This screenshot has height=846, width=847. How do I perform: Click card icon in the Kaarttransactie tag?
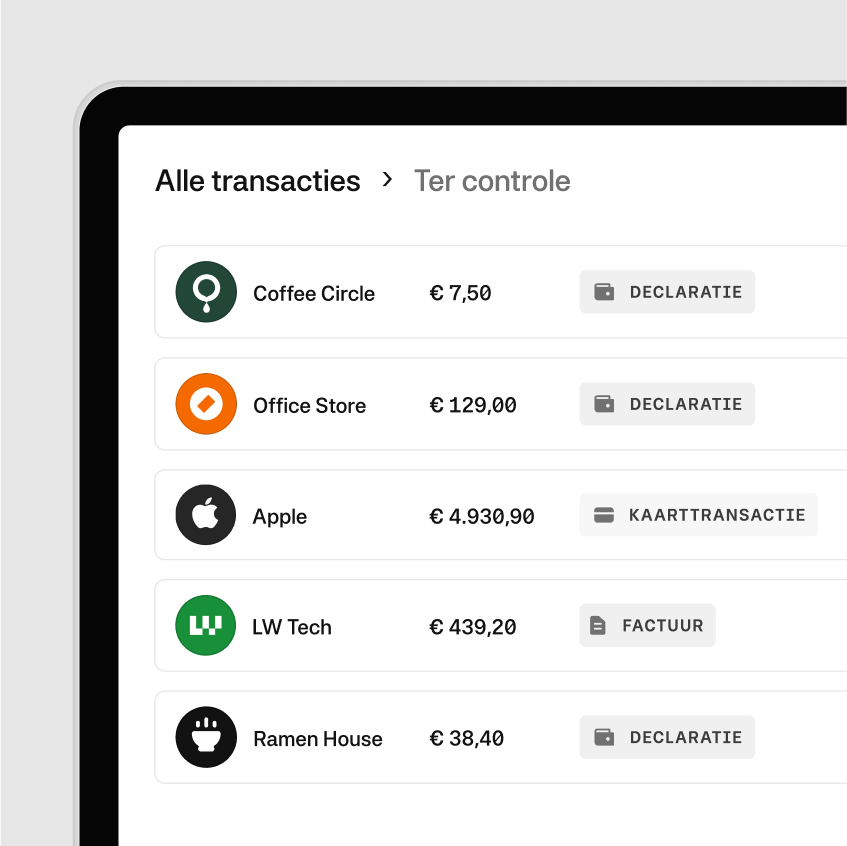[603, 515]
